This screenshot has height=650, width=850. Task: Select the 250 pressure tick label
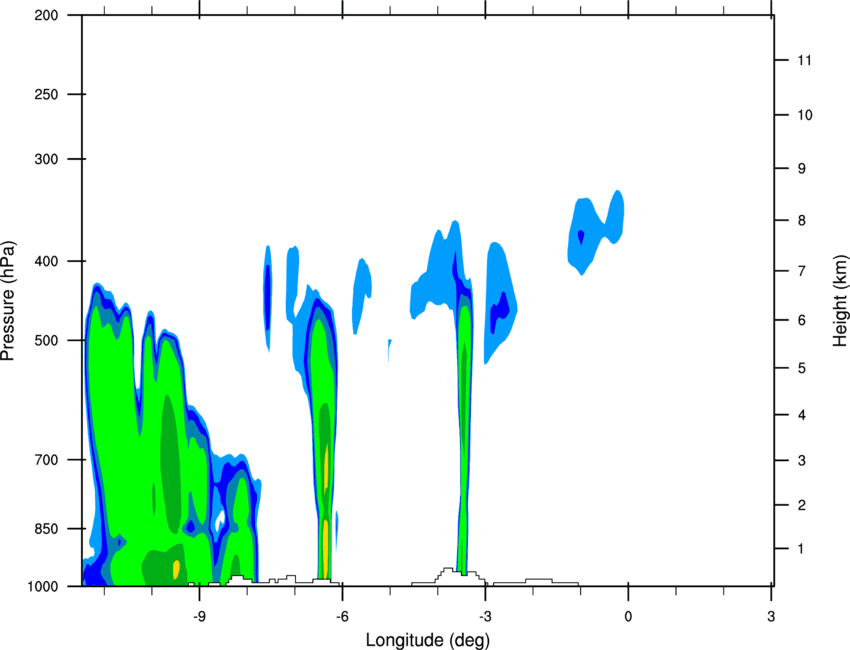46,94
